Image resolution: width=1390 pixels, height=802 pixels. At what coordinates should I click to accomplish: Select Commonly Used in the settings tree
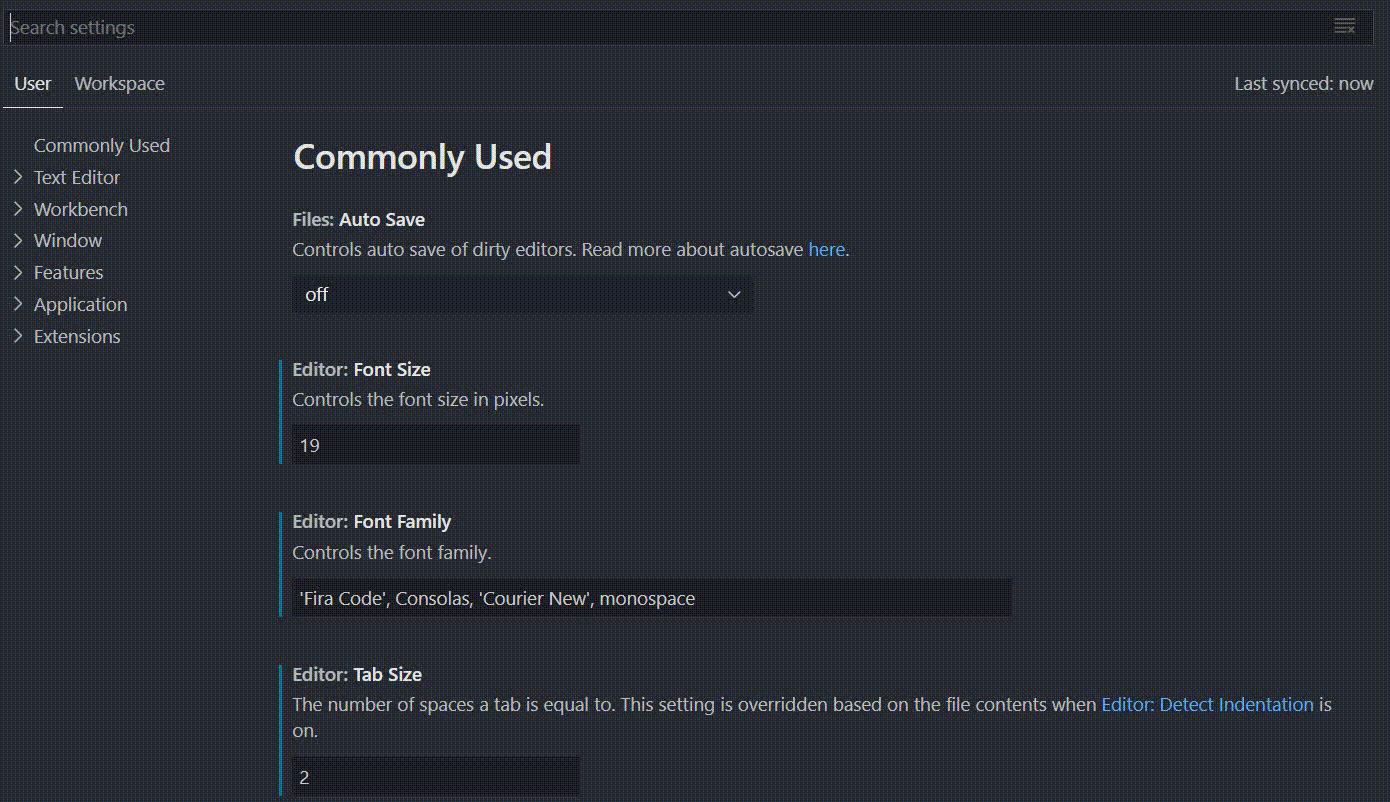(101, 146)
